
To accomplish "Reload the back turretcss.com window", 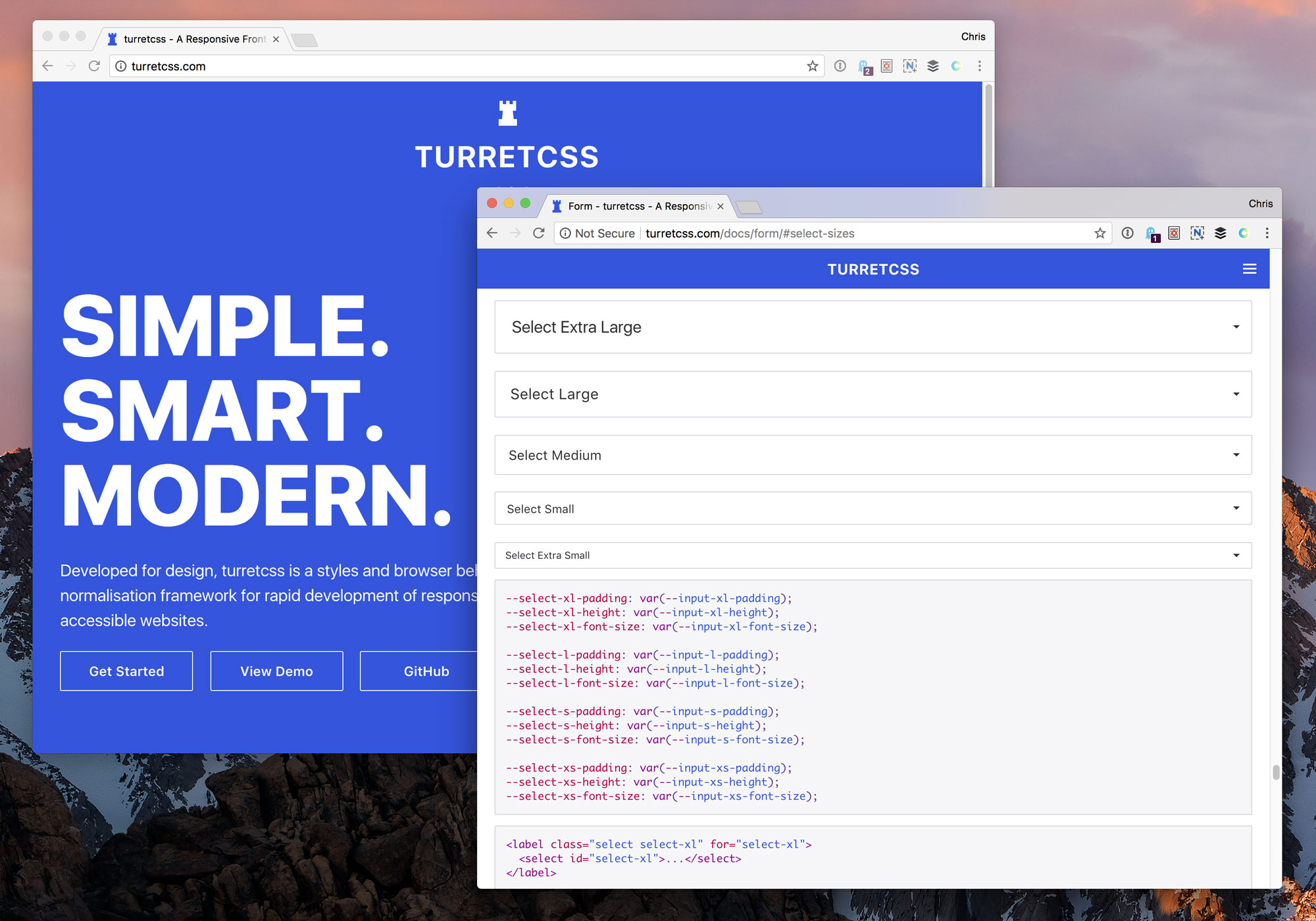I will pyautogui.click(x=94, y=66).
